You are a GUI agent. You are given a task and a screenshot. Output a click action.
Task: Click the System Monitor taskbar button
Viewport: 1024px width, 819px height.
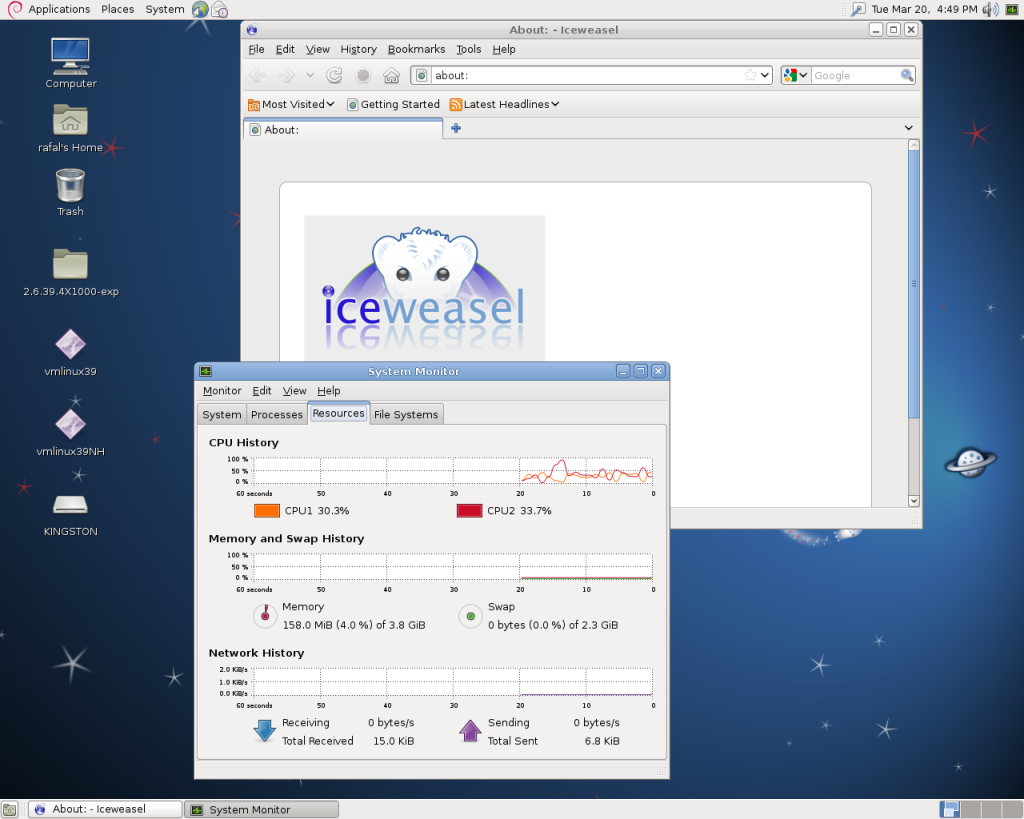[262, 810]
